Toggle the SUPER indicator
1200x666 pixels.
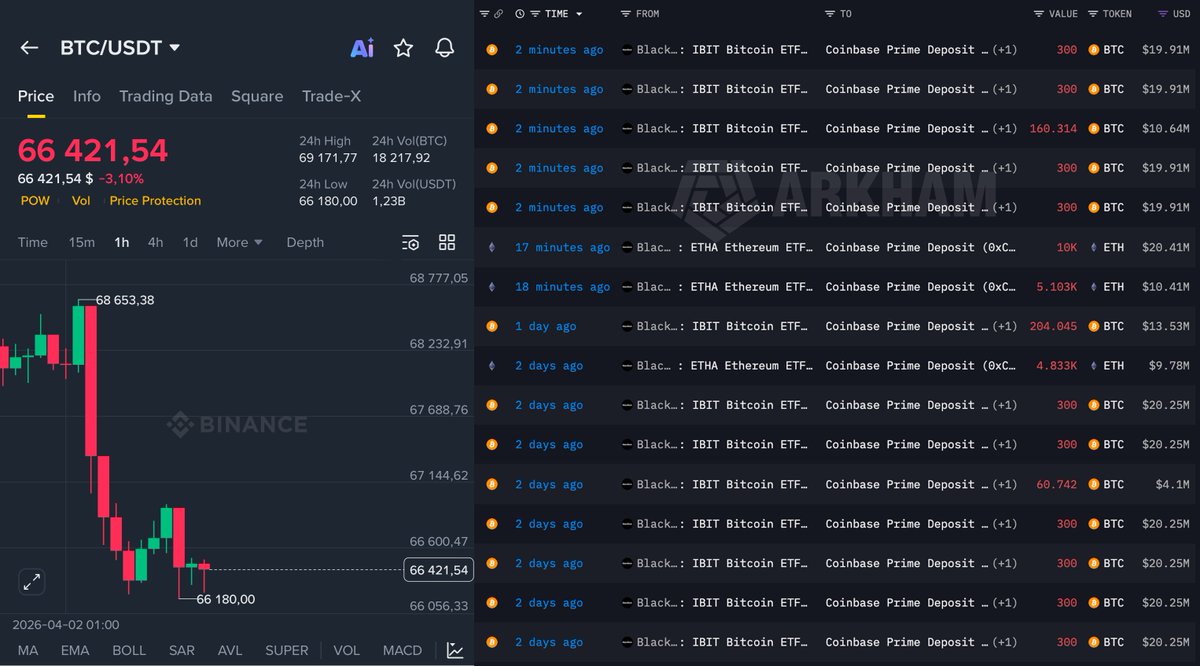point(287,650)
